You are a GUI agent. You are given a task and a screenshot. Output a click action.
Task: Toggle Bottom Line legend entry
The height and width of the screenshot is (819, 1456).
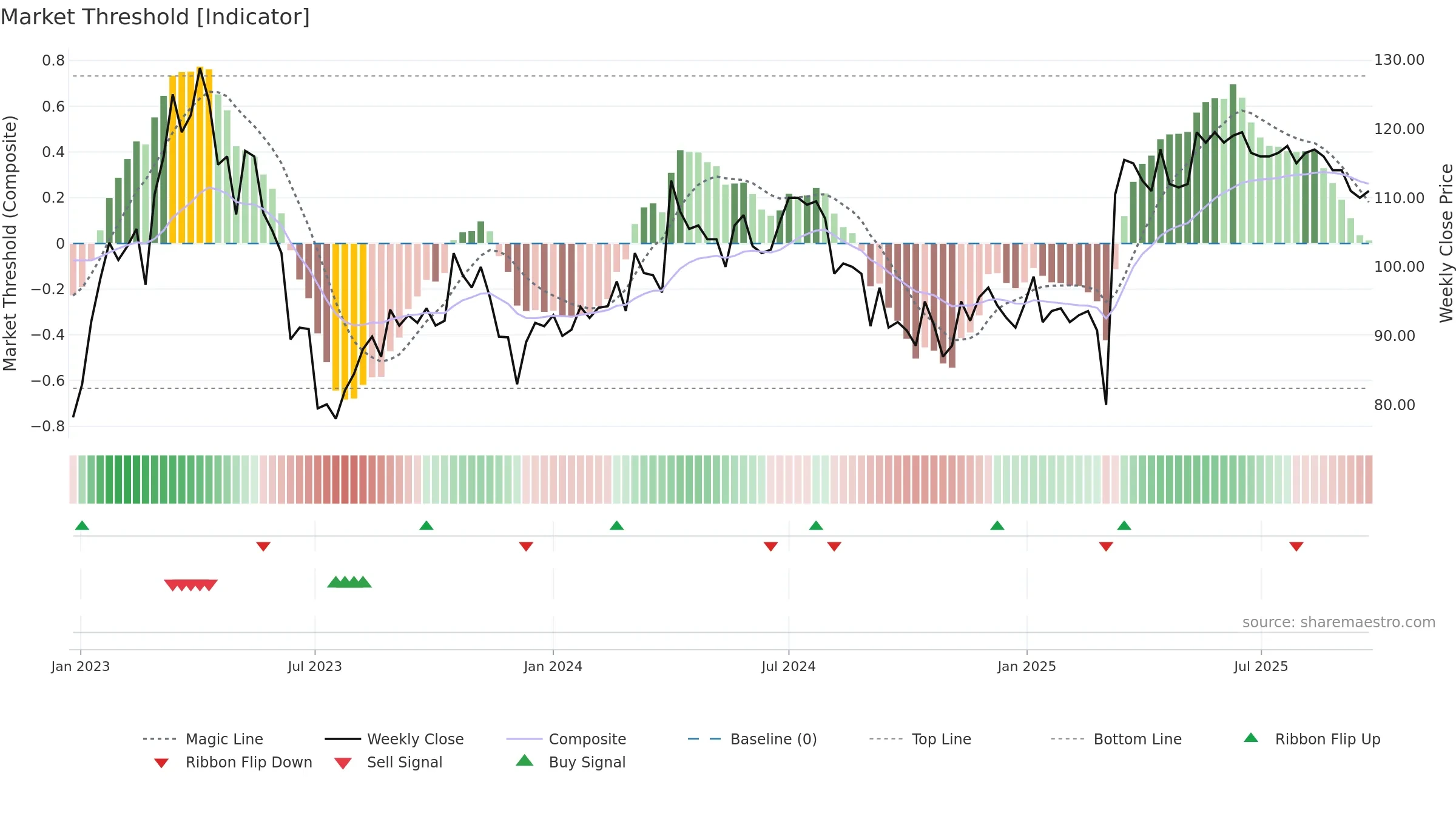(x=1116, y=739)
